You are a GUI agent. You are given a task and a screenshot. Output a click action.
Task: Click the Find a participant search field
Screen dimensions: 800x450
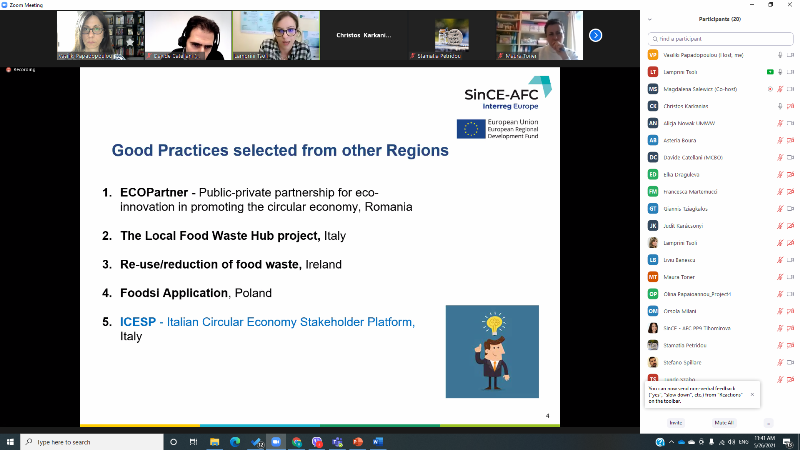[x=720, y=37]
